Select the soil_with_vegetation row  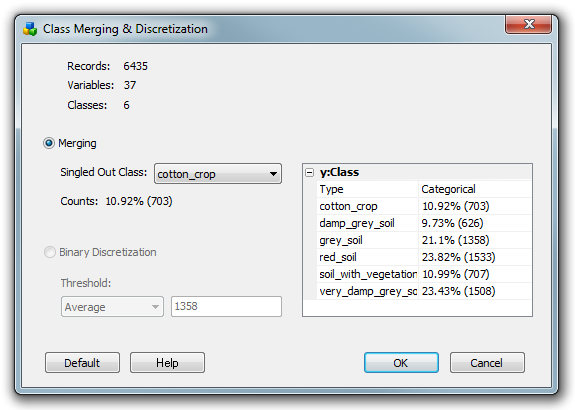[424, 274]
